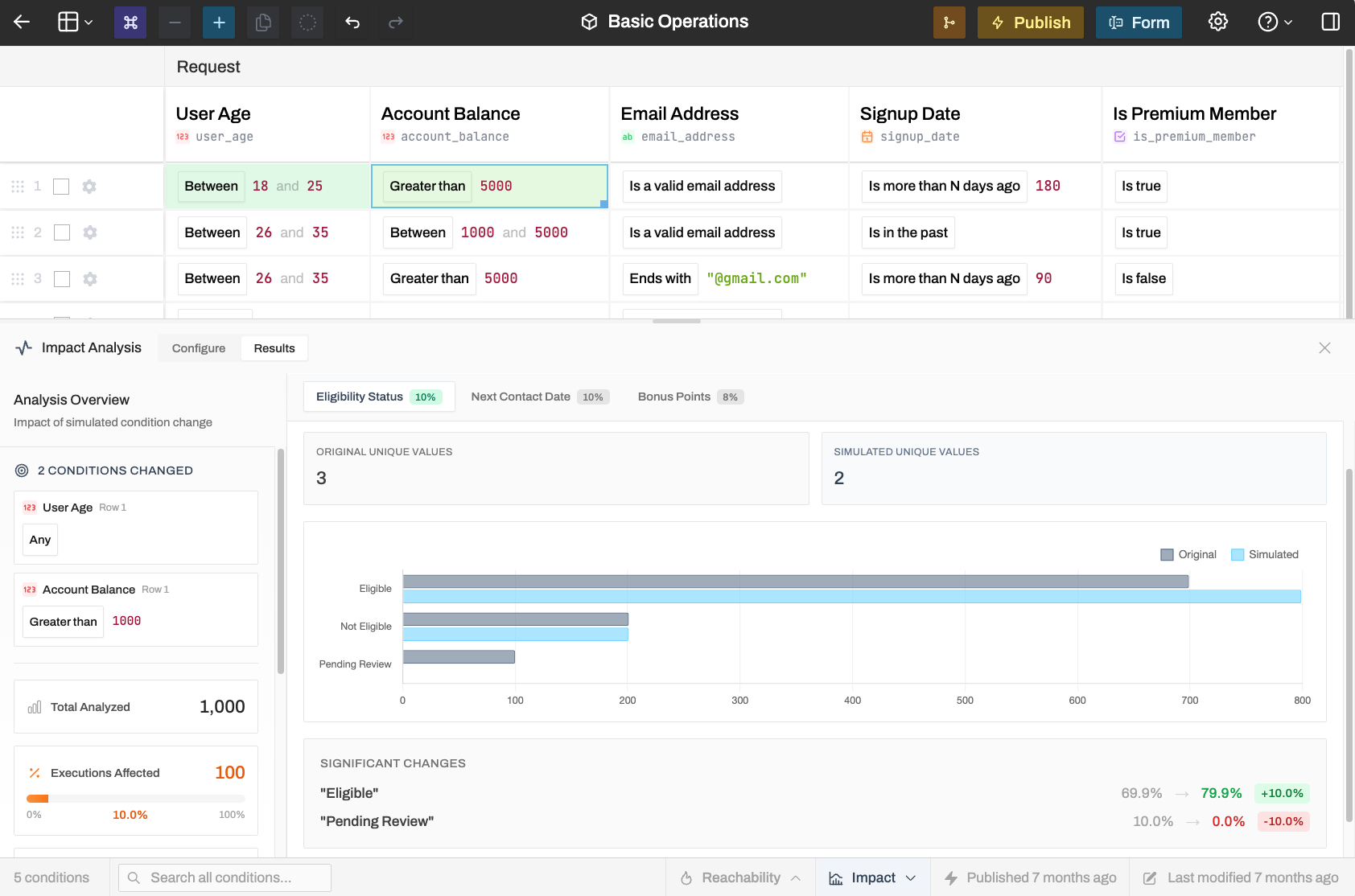The image size is (1355, 896).
Task: Click the Publish button
Action: tap(1031, 23)
